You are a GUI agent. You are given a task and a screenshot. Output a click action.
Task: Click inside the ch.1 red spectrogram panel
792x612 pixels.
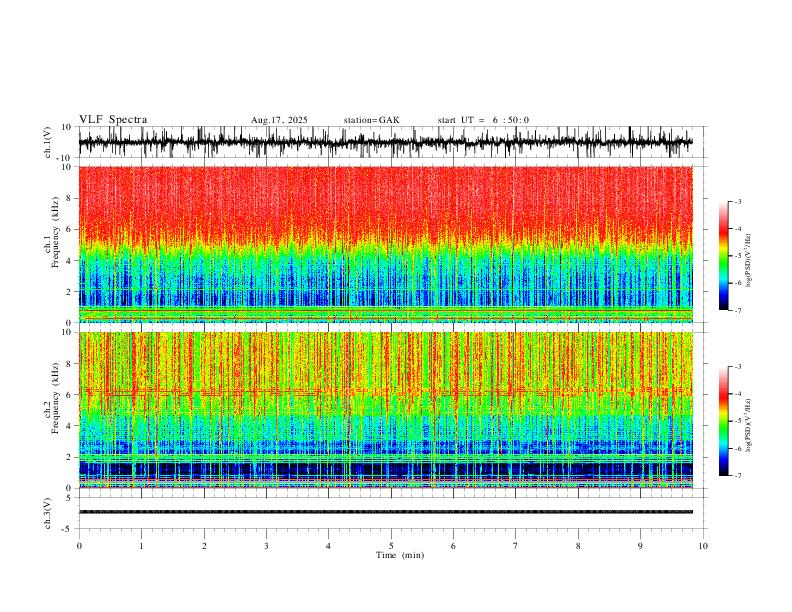click(385, 244)
